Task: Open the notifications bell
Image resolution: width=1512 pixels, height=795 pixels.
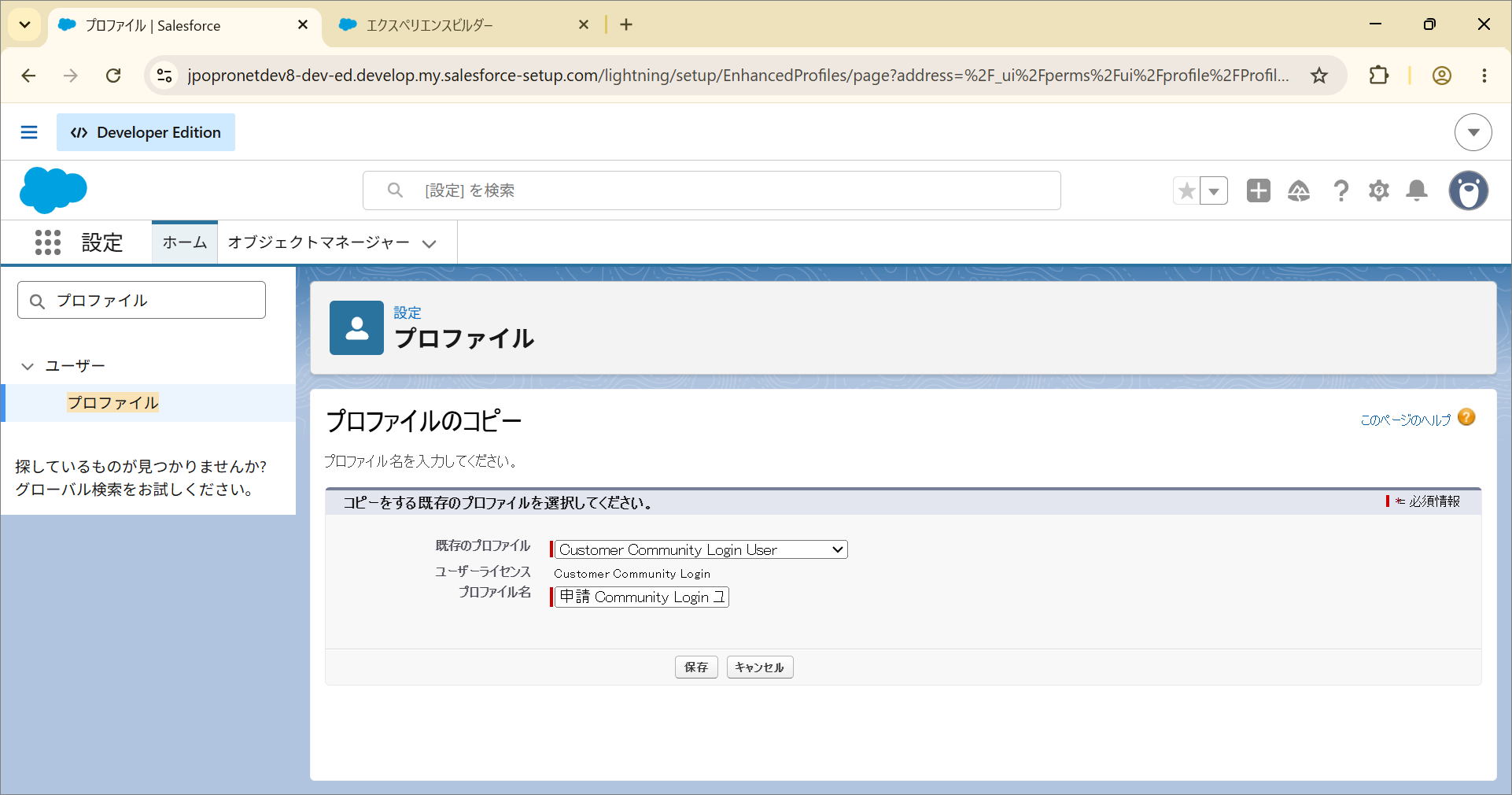Action: coord(1417,190)
